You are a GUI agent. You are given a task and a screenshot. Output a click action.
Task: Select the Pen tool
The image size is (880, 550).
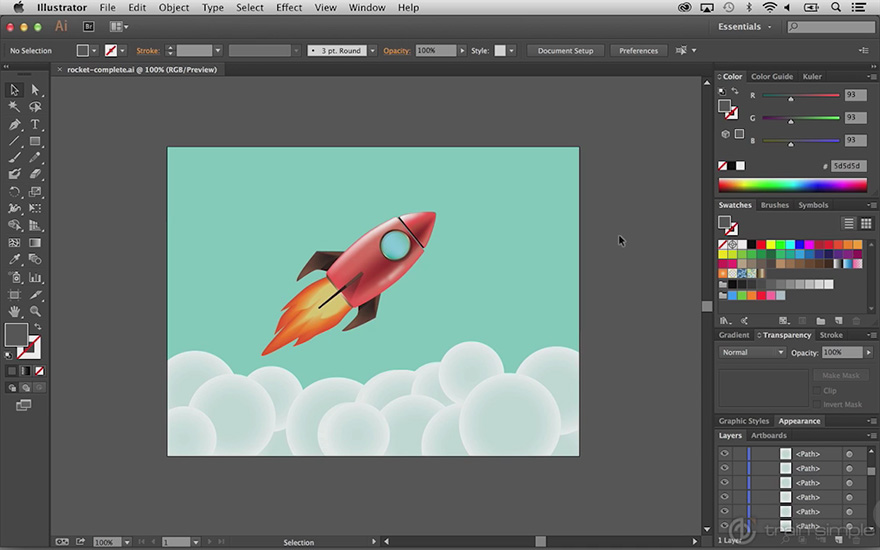click(14, 124)
